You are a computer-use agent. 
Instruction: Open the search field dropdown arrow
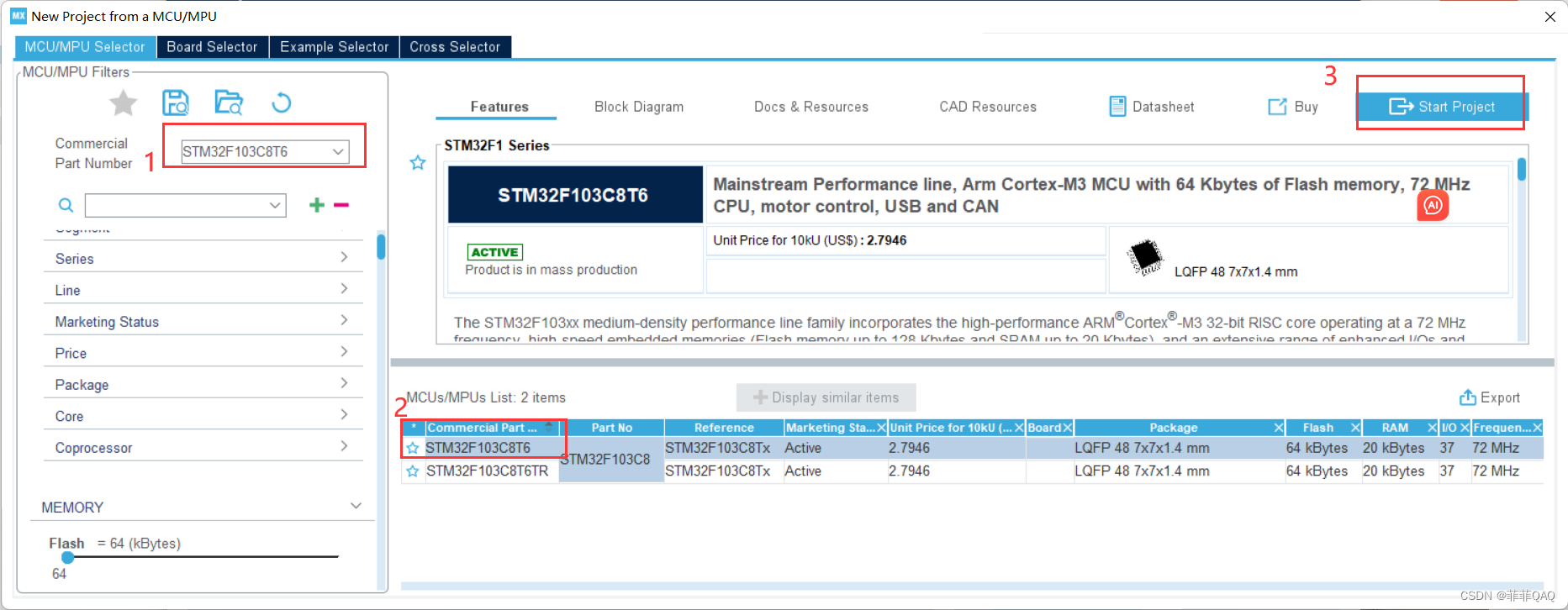click(275, 205)
